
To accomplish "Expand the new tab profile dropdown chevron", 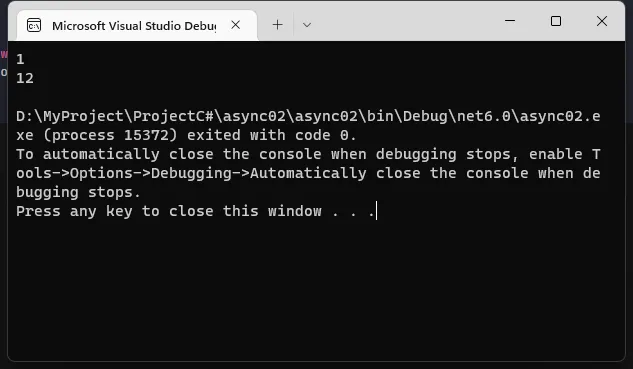I will (307, 25).
